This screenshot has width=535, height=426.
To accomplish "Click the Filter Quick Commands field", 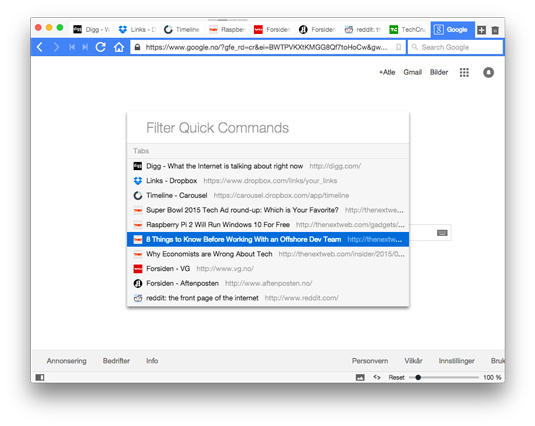I will 268,128.
